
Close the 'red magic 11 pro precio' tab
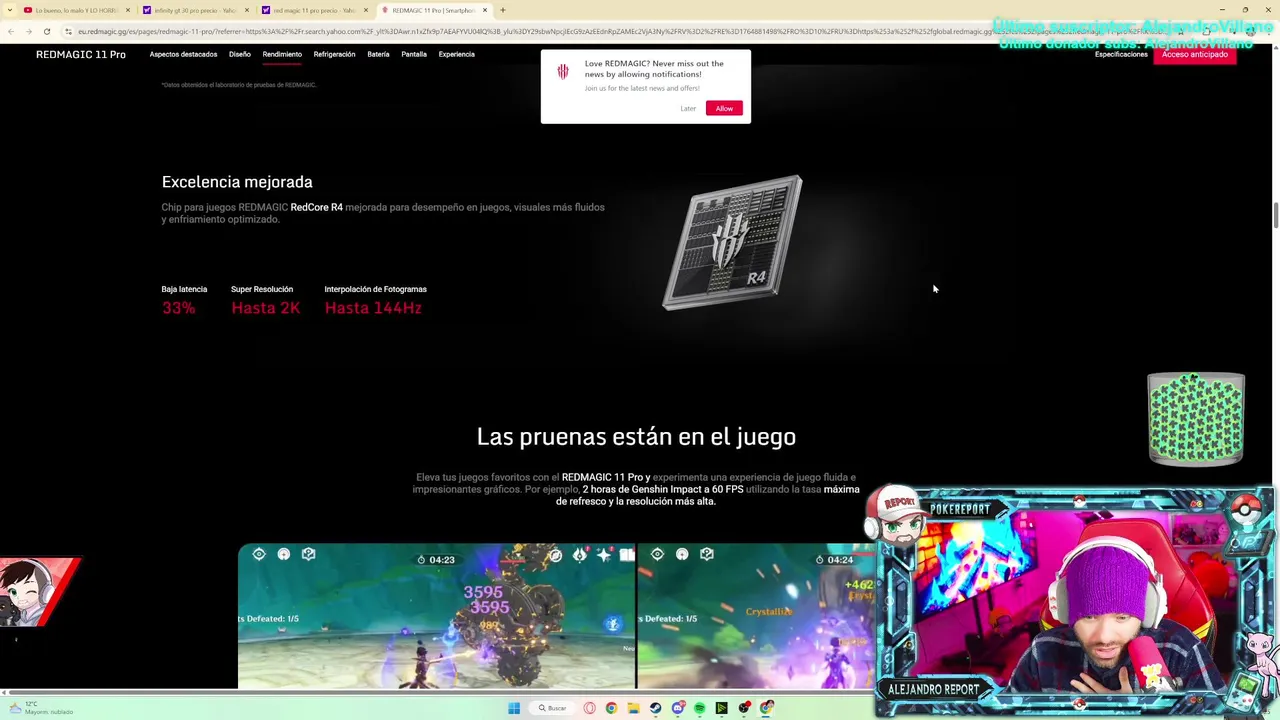click(x=365, y=10)
